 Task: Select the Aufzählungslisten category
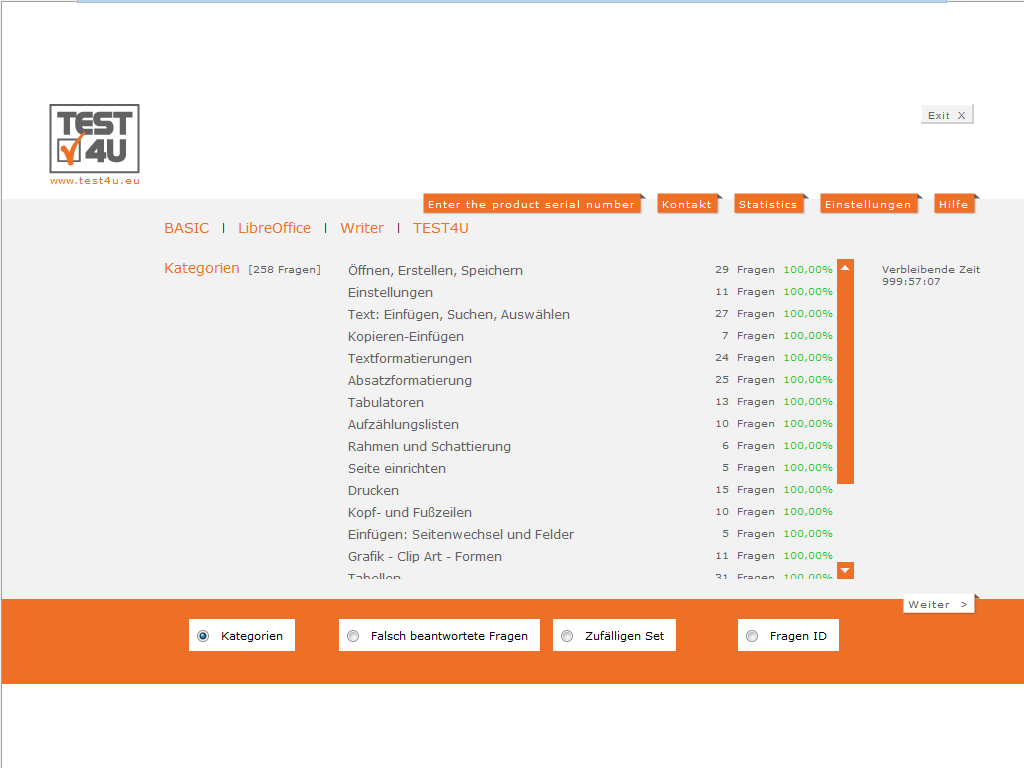click(403, 424)
